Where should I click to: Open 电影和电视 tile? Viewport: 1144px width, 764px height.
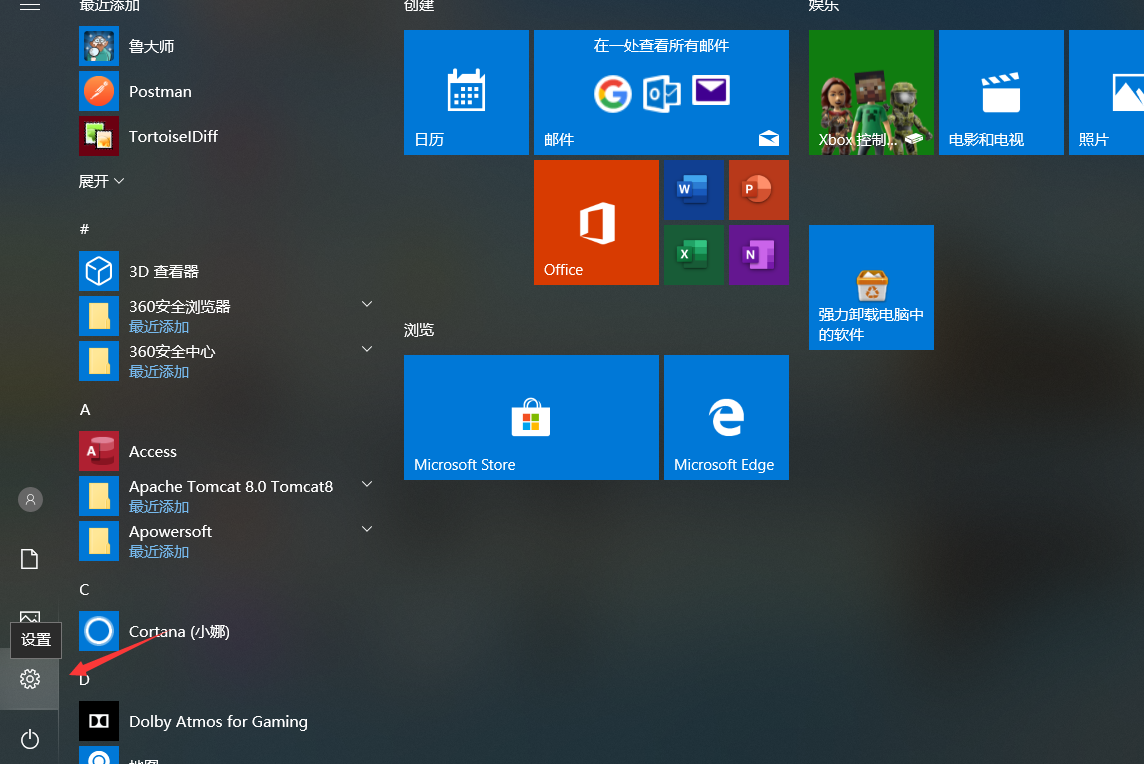[x=1001, y=92]
